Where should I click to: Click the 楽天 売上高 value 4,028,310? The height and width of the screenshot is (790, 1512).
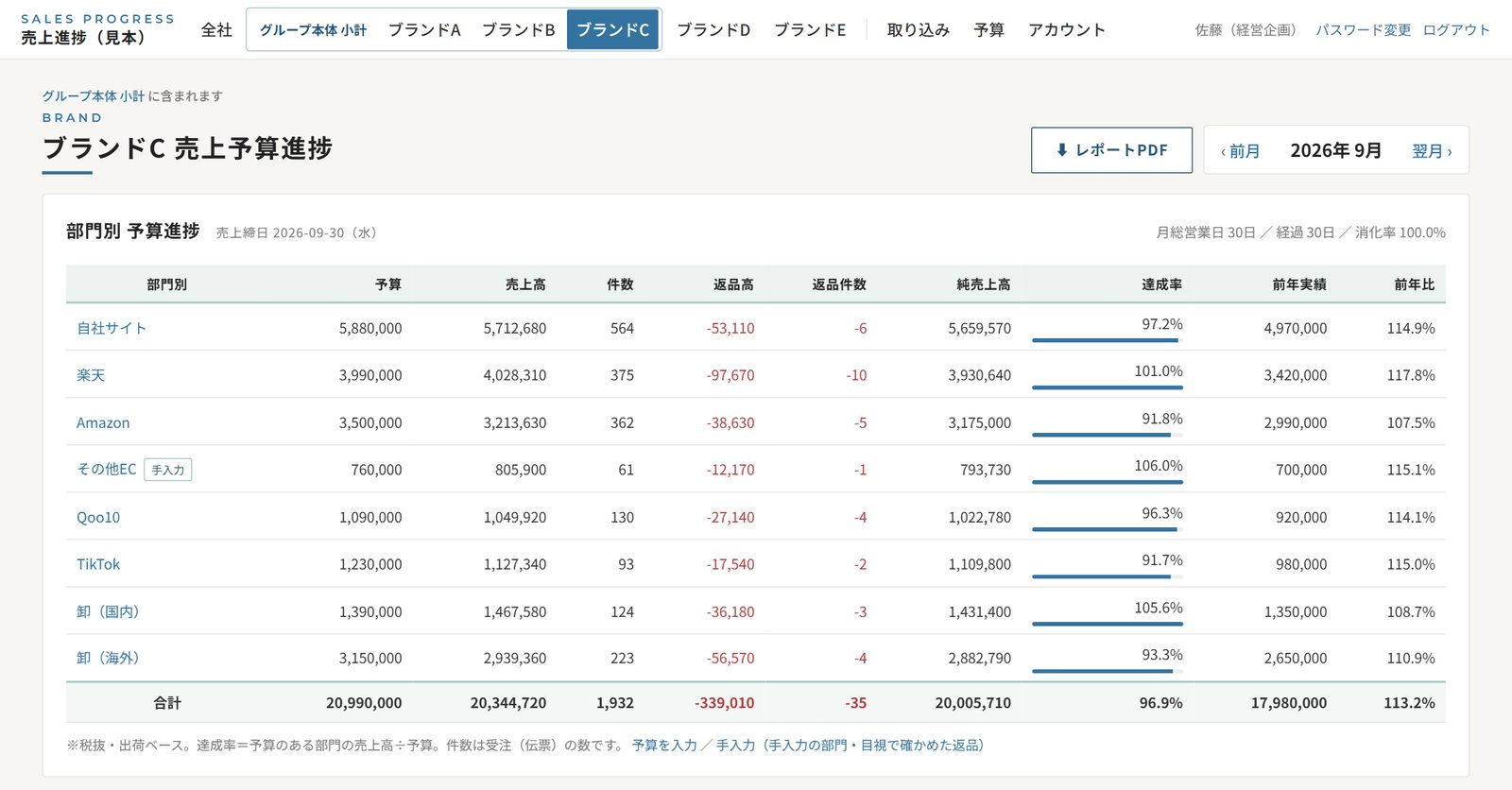click(515, 375)
